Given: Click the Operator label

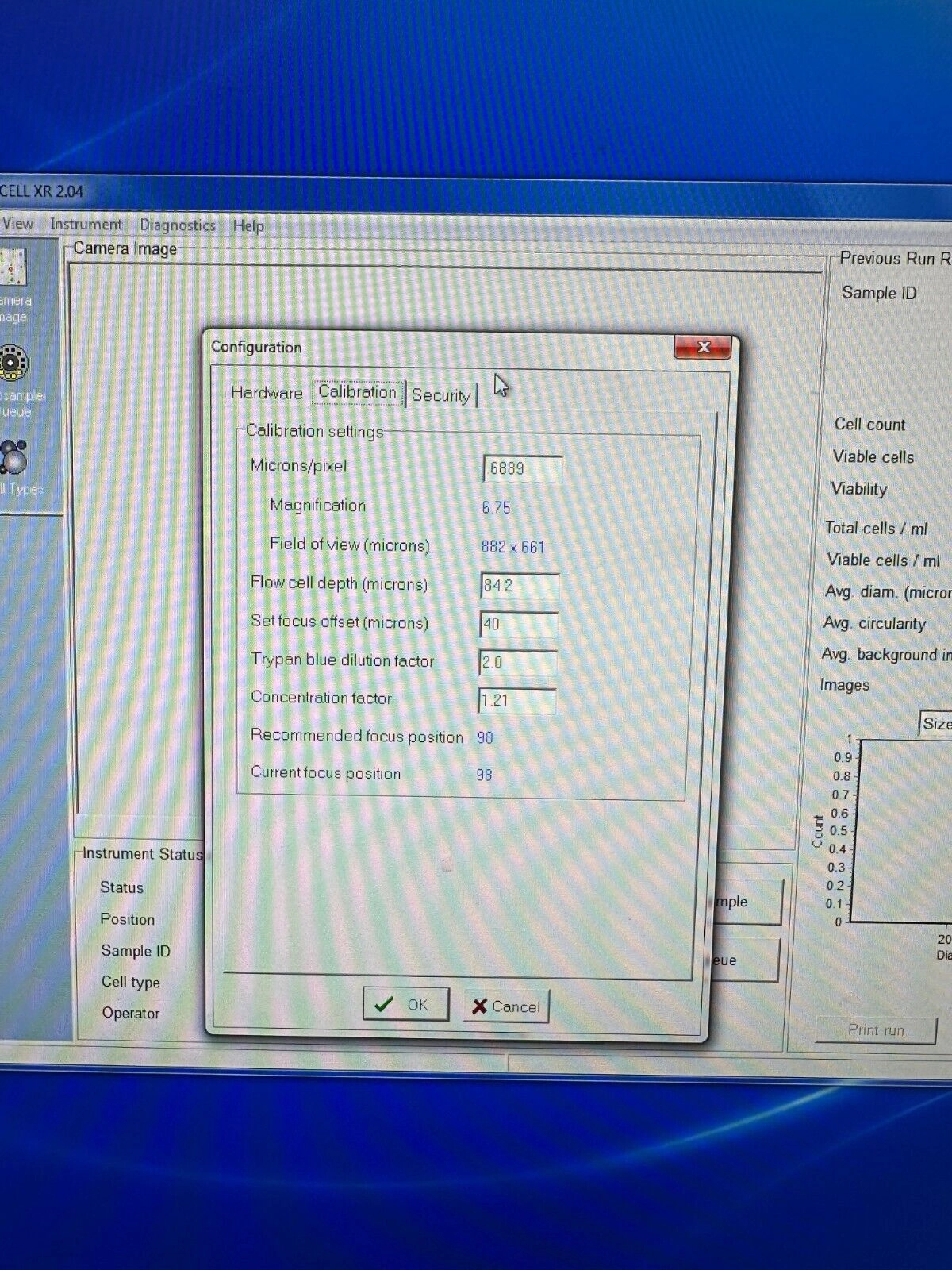Looking at the screenshot, I should (x=131, y=1014).
